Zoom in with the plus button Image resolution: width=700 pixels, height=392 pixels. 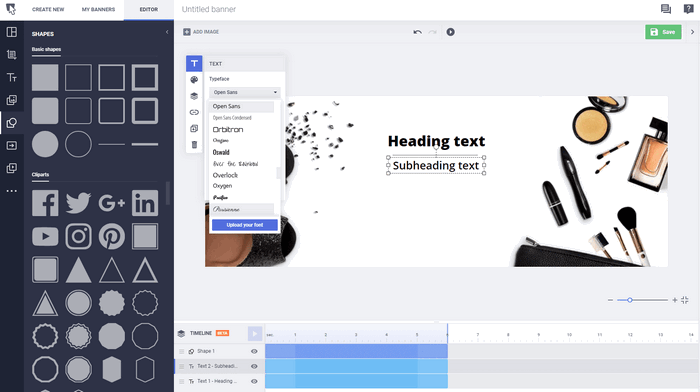pyautogui.click(x=675, y=300)
